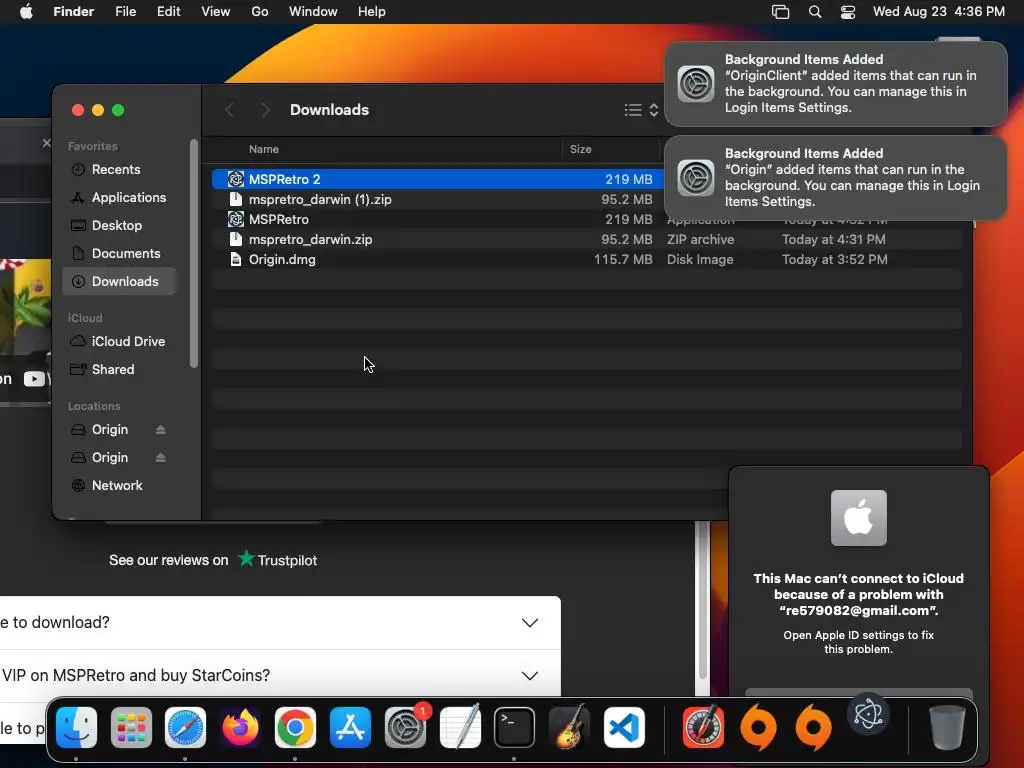Click the YouTube icon in the browser window
The height and width of the screenshot is (768, 1024).
pyautogui.click(x=35, y=379)
